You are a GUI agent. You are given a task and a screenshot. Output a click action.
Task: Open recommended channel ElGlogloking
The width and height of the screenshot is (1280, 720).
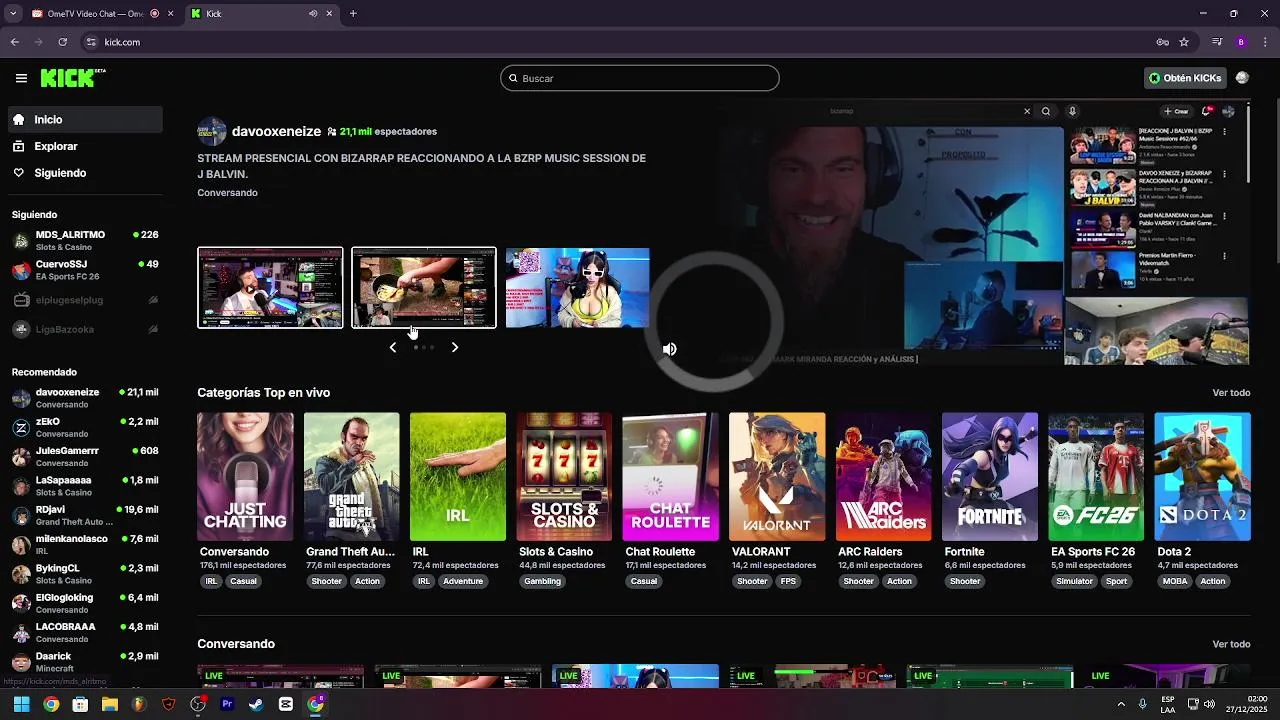(x=85, y=603)
